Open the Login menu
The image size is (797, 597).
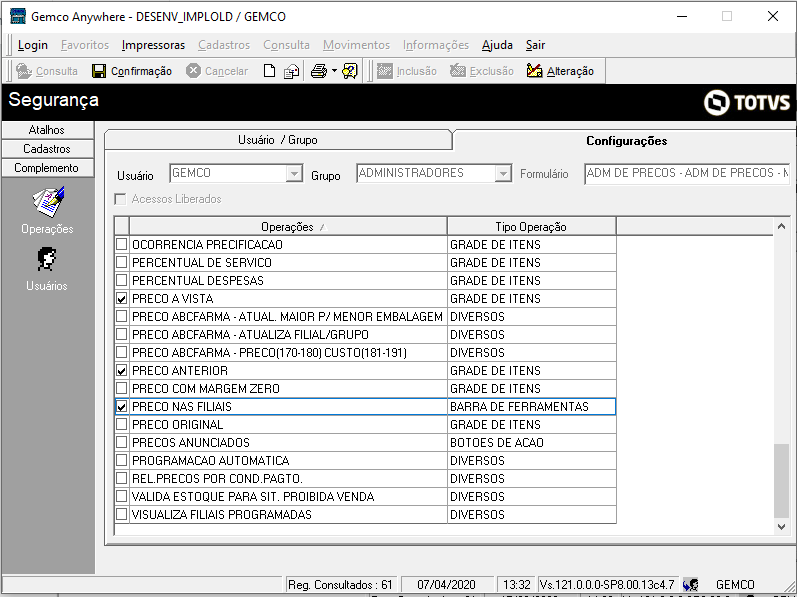coord(33,45)
